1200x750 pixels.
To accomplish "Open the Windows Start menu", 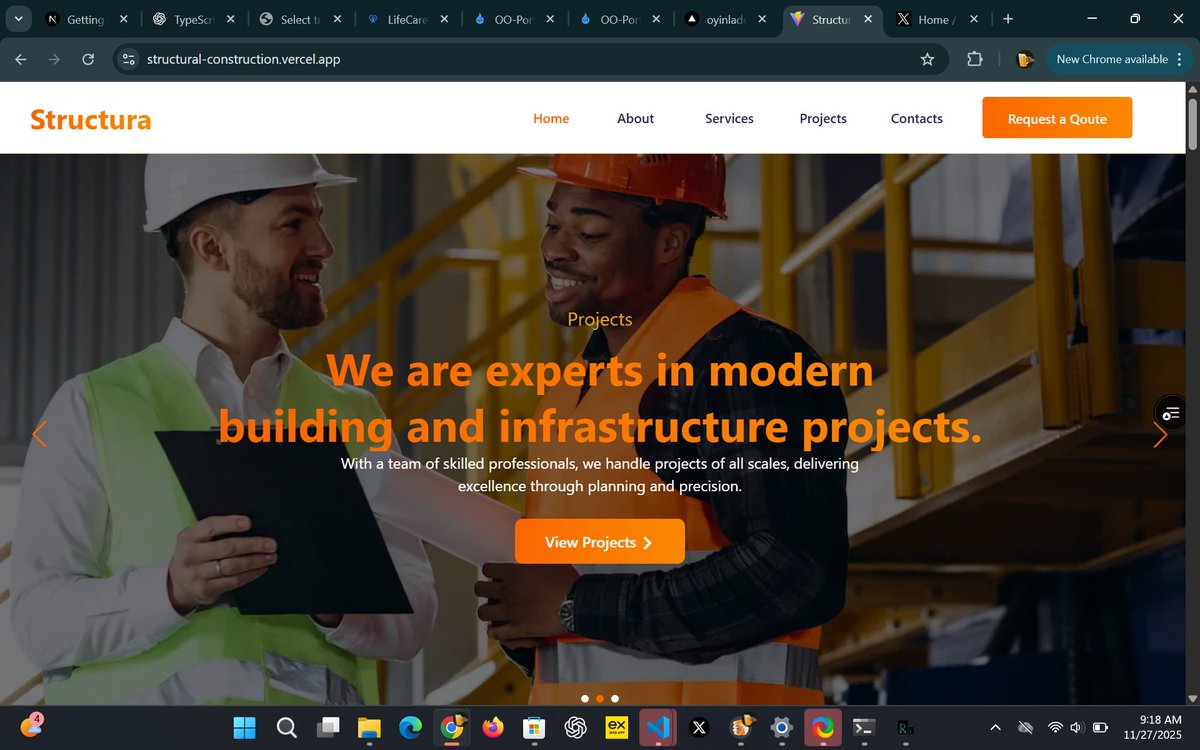I will click(245, 727).
